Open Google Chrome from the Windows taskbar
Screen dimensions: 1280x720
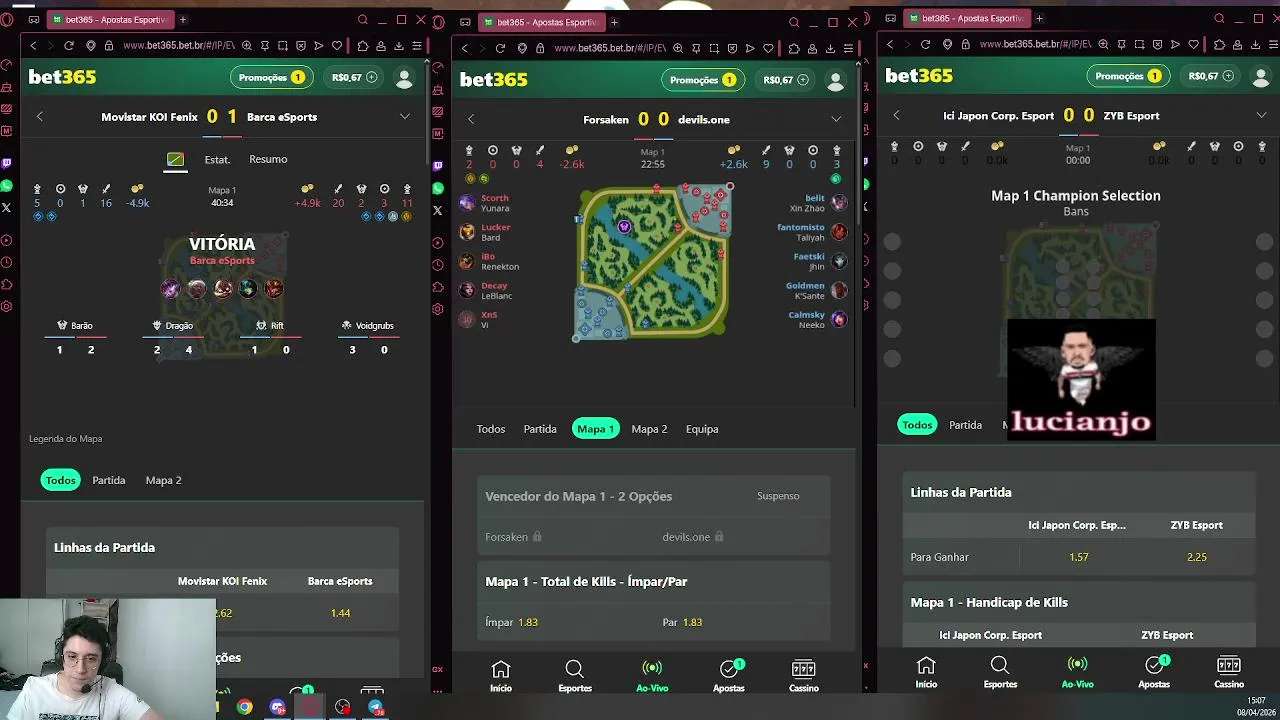coord(244,707)
